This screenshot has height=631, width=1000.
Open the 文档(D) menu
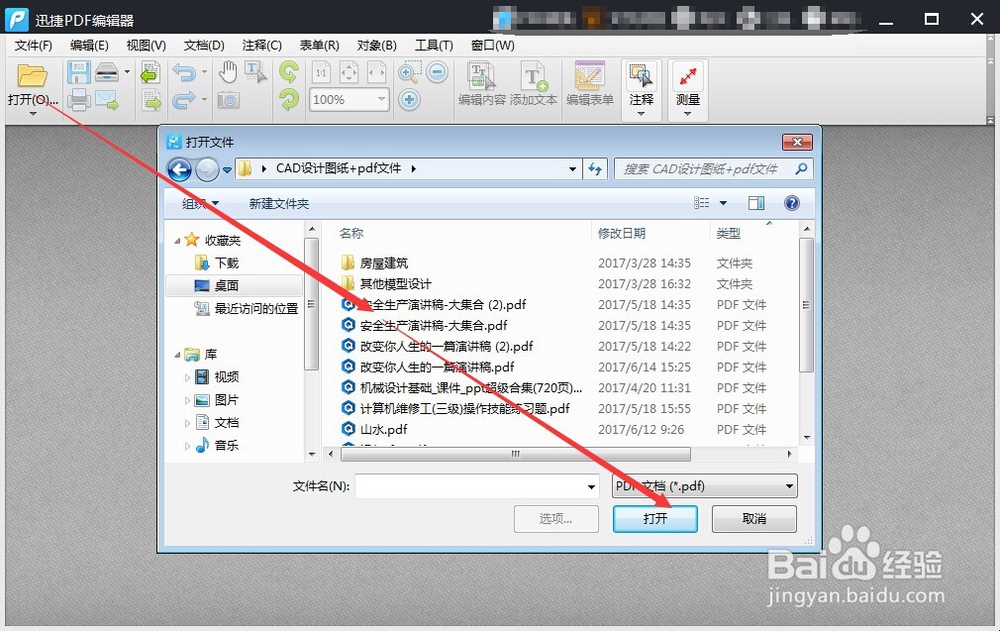point(204,45)
